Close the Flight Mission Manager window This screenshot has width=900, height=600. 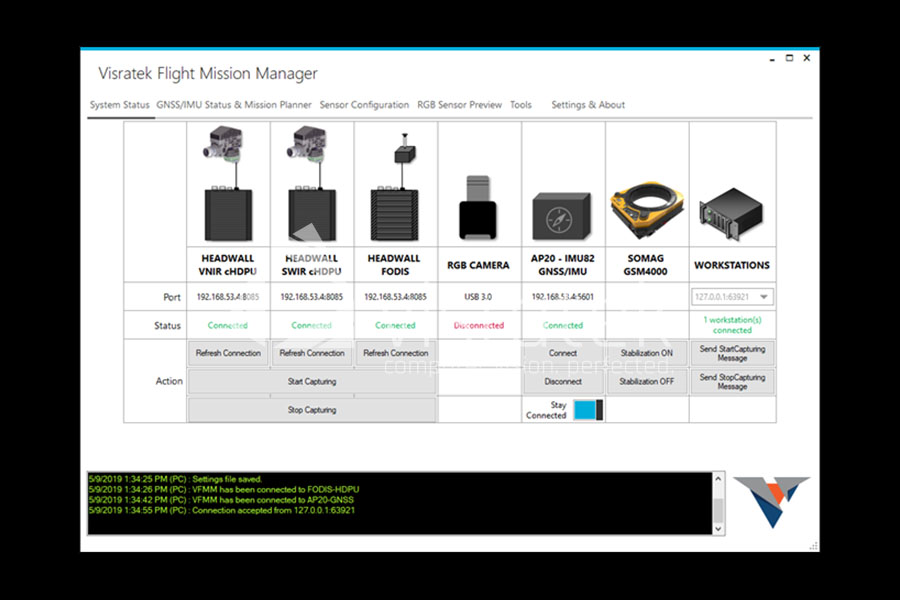point(806,58)
